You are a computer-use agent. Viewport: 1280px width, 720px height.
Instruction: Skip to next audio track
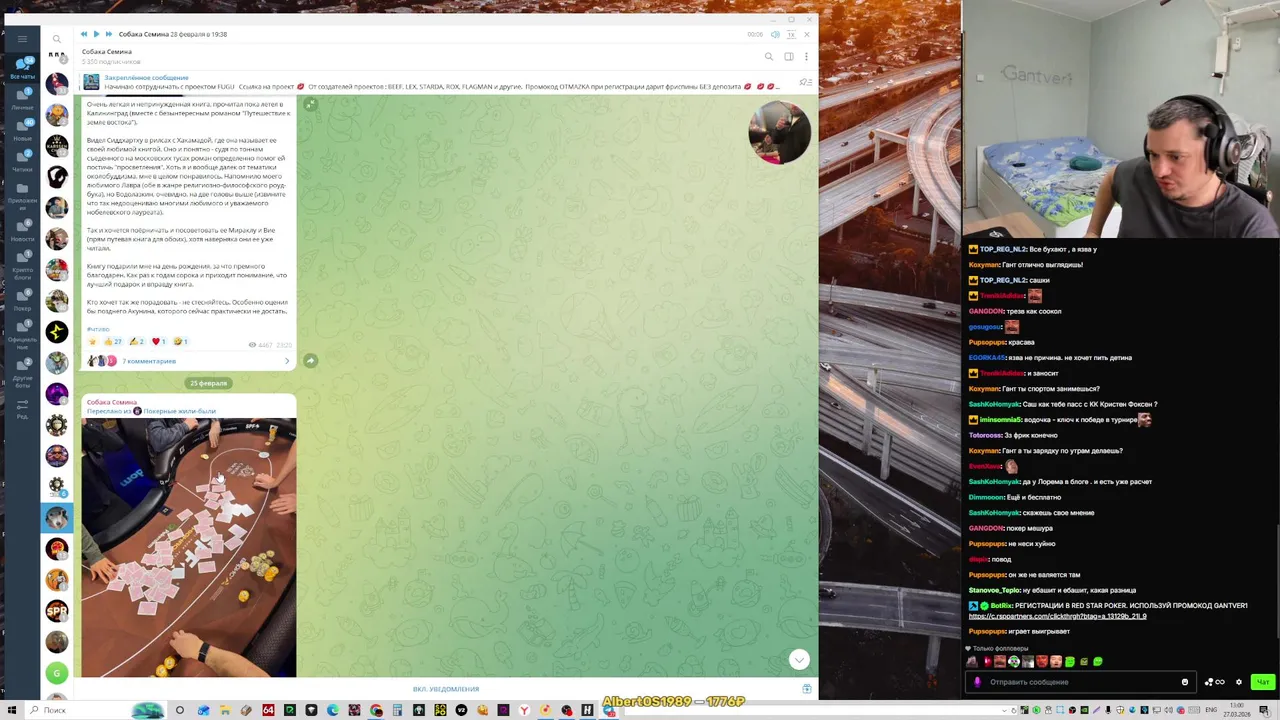pyautogui.click(x=108, y=34)
